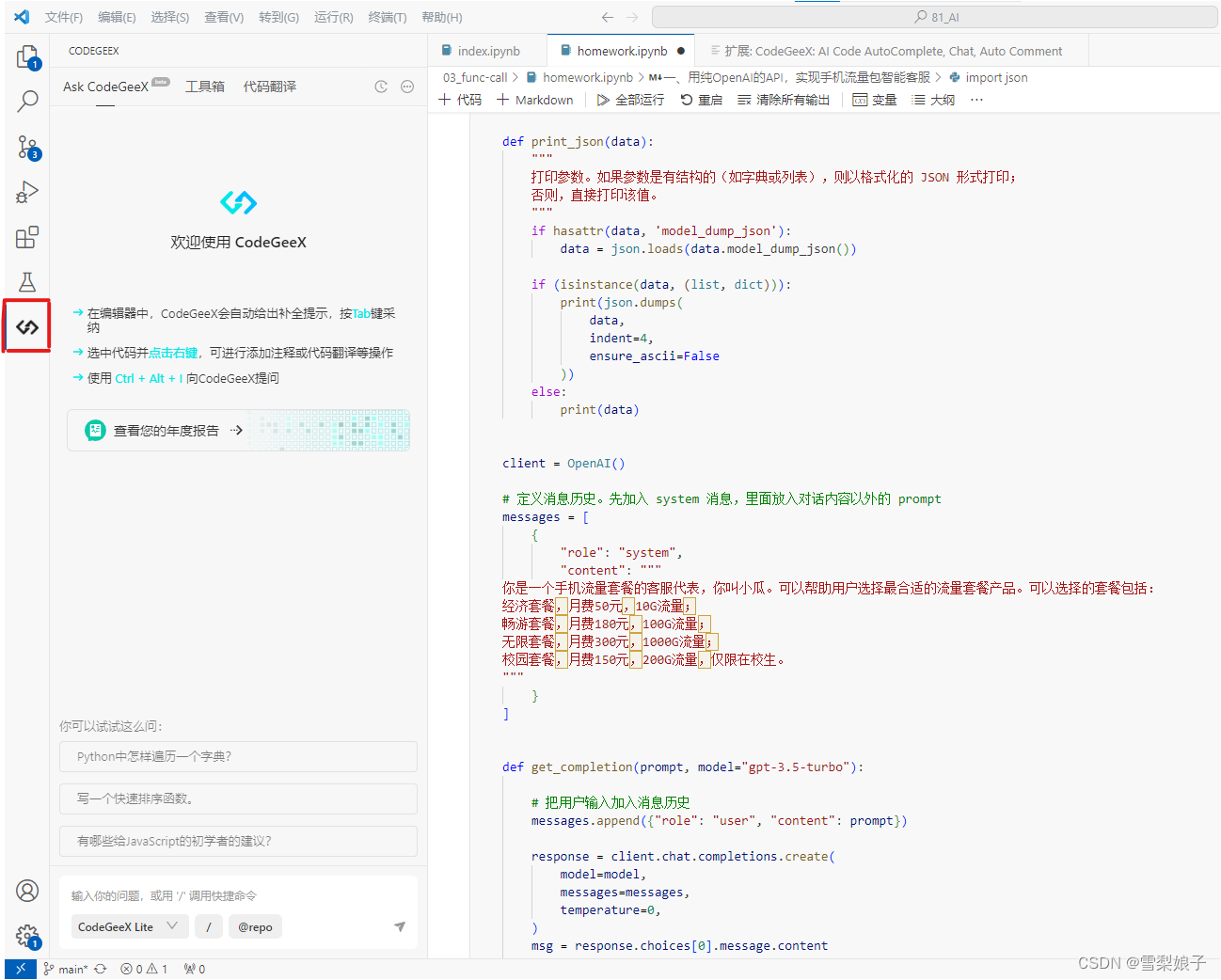Open the 选择(S) menu

170,17
